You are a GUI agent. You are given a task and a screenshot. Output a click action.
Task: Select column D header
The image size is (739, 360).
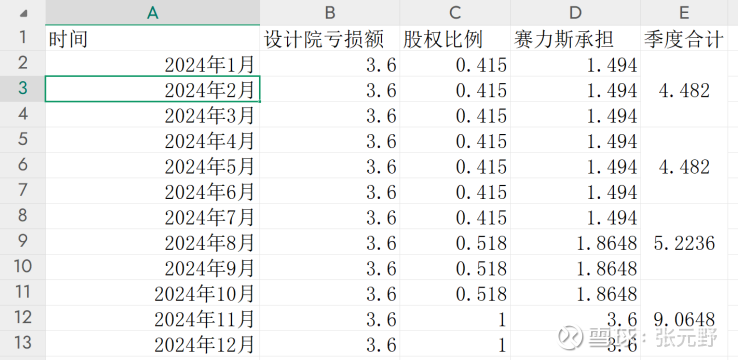[575, 12]
